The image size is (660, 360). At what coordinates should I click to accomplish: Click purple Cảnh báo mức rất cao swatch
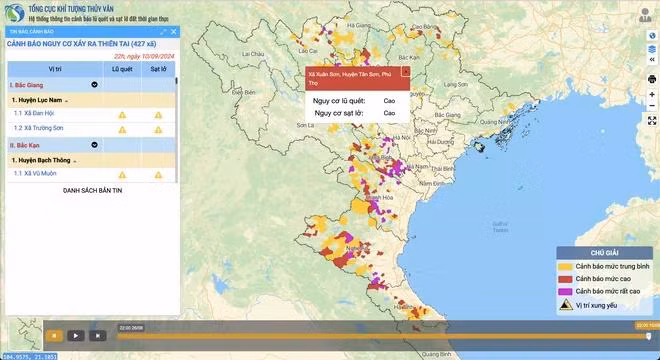565,291
